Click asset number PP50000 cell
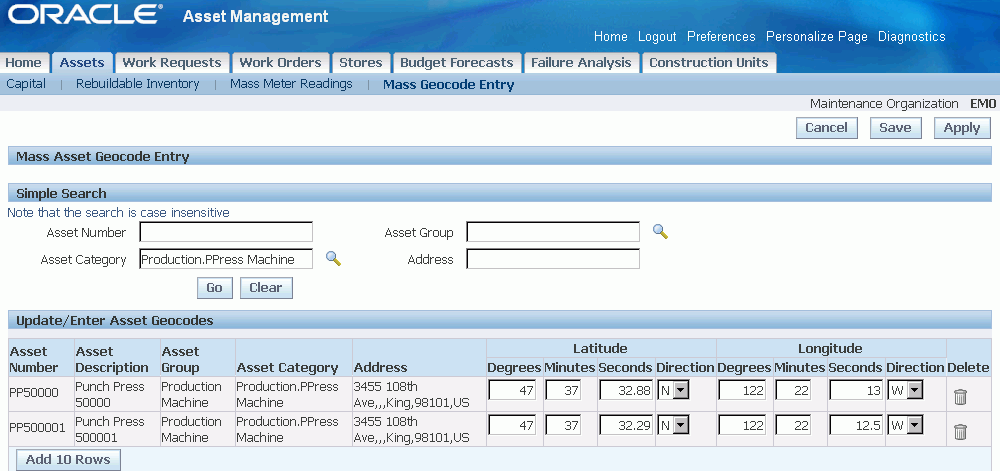The width and height of the screenshot is (1000, 471). pyautogui.click(x=33, y=393)
